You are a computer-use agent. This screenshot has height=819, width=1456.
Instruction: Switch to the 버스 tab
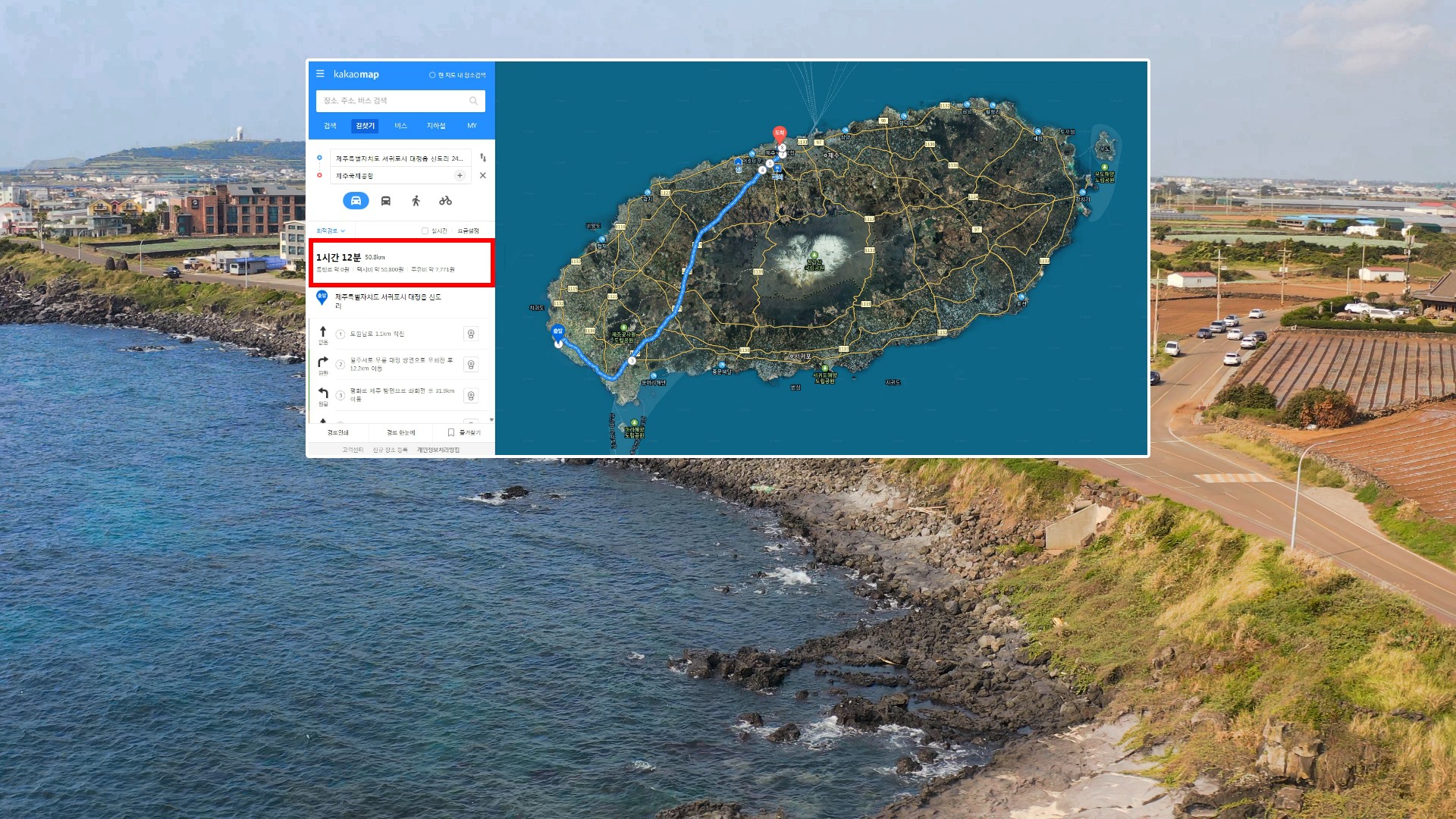tap(400, 126)
